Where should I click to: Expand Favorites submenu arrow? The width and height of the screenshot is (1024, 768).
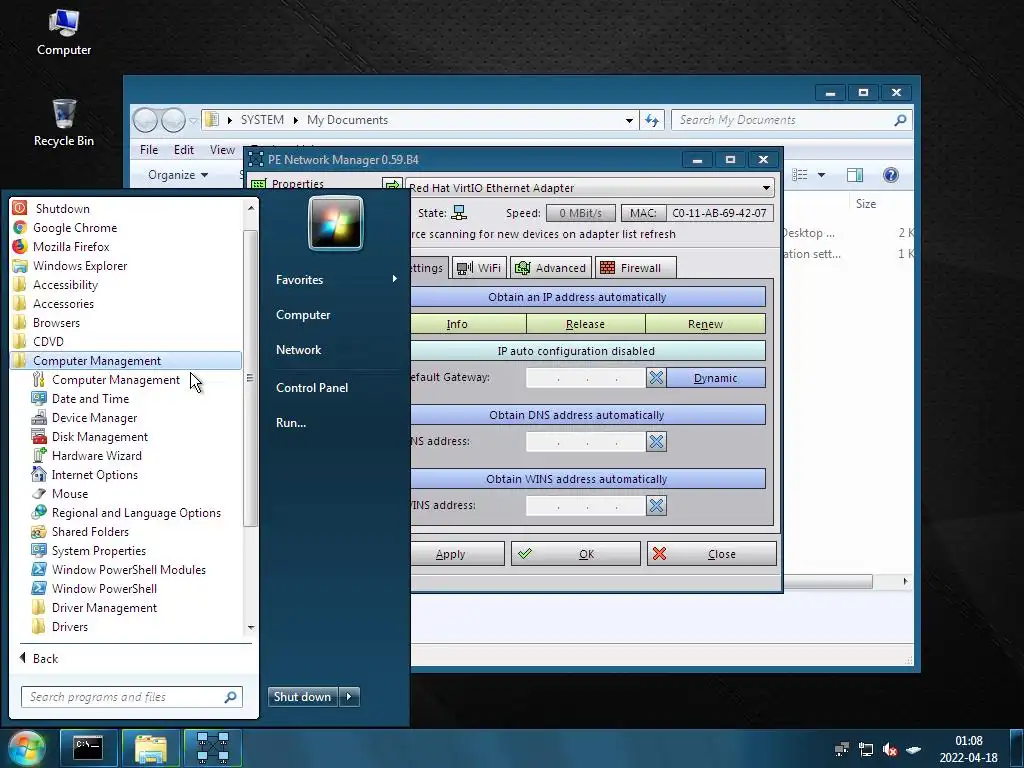[x=394, y=279]
